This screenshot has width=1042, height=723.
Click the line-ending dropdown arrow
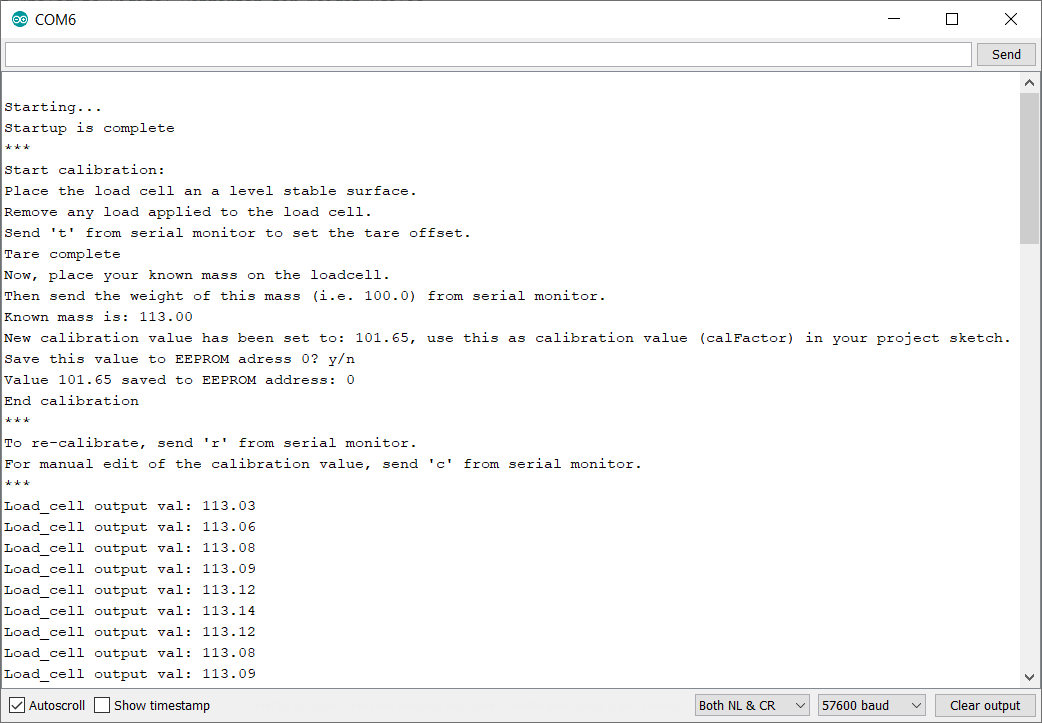click(x=798, y=705)
